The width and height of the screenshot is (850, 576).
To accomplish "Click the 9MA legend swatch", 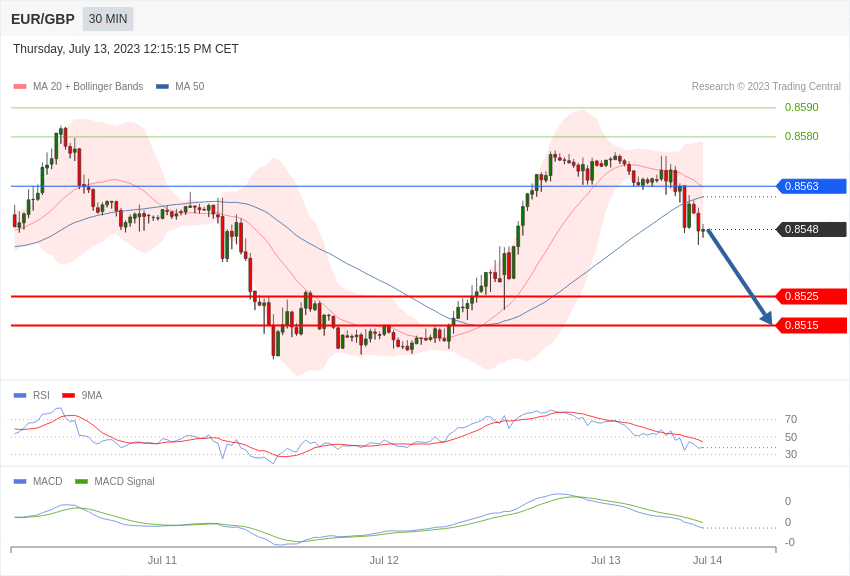I will pos(69,396).
